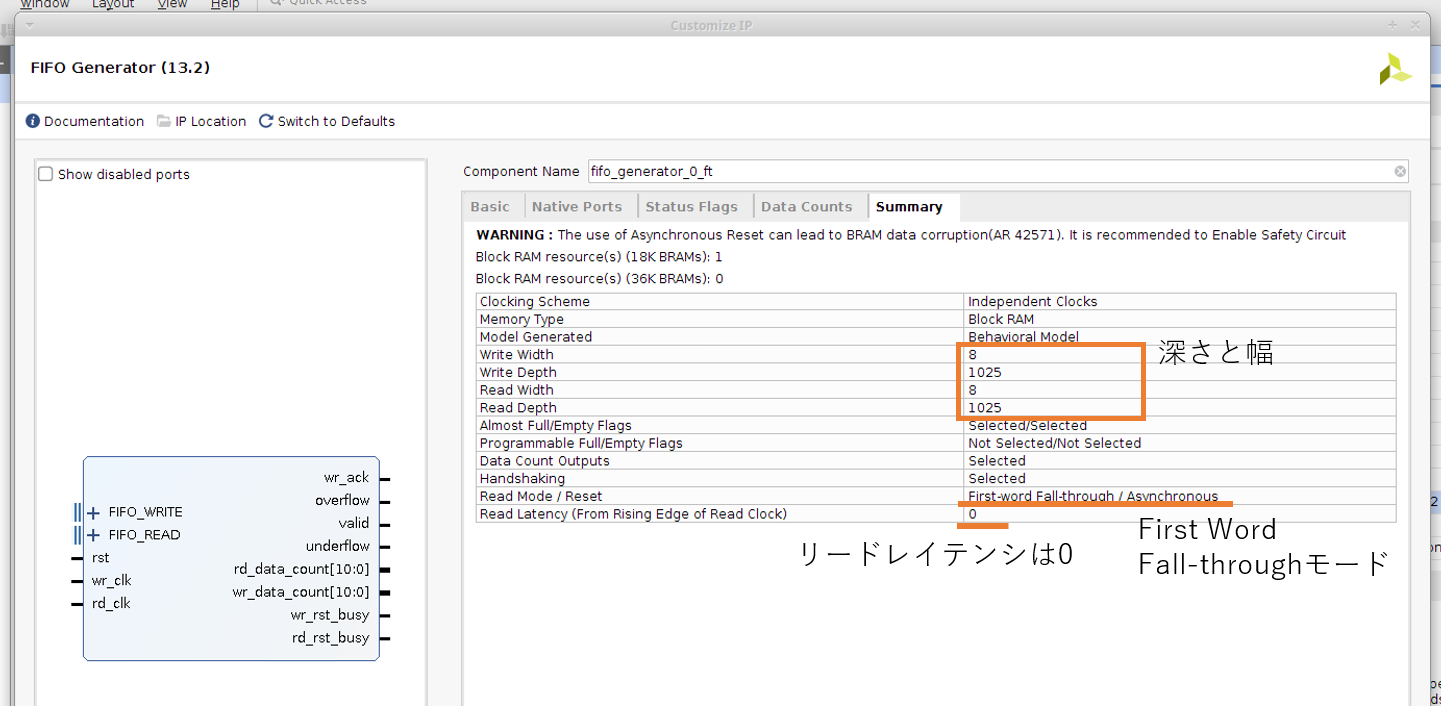1441x706 pixels.
Task: Open Documentation via the info icon
Action: [x=32, y=121]
